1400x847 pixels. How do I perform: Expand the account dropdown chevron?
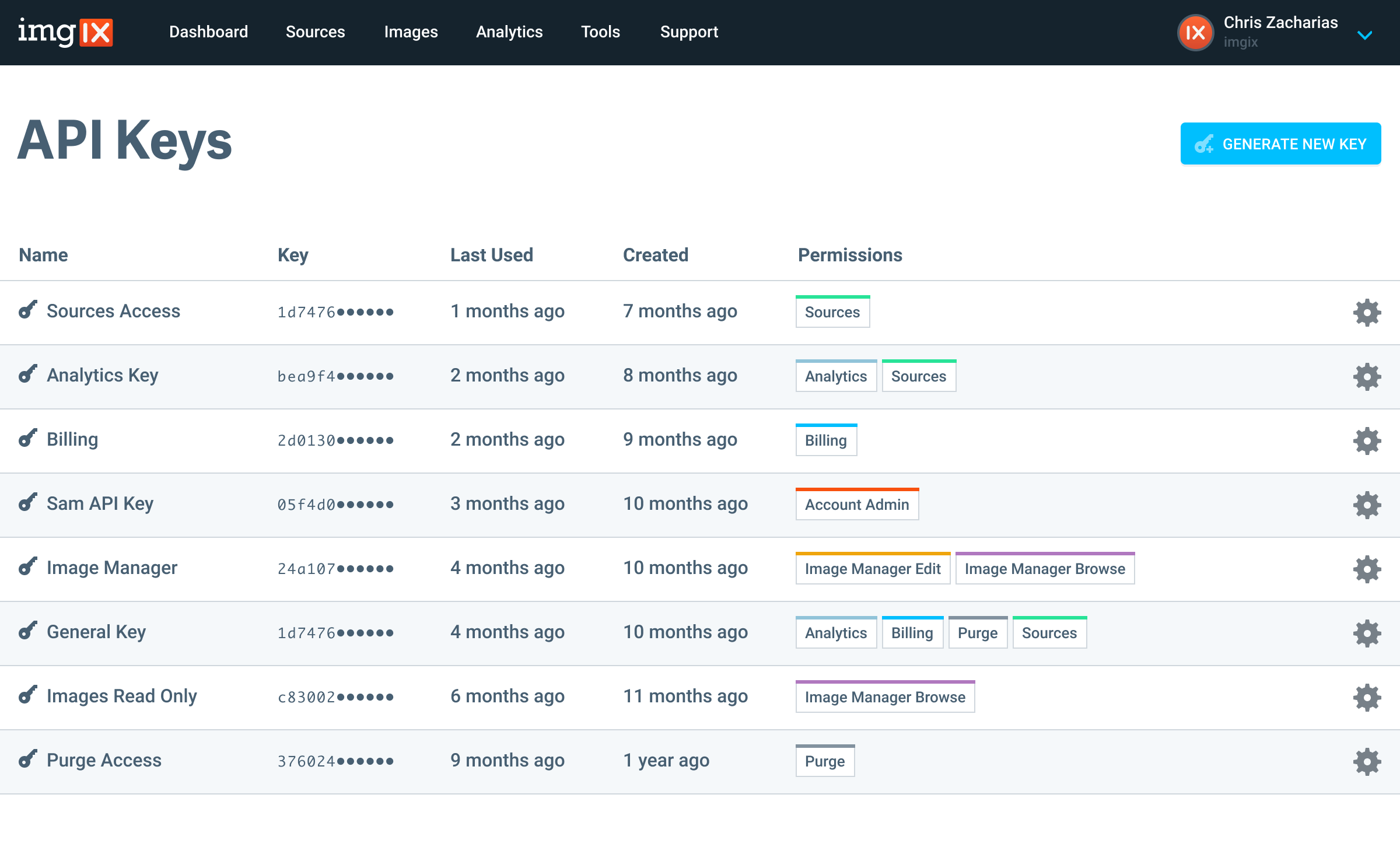1365,36
